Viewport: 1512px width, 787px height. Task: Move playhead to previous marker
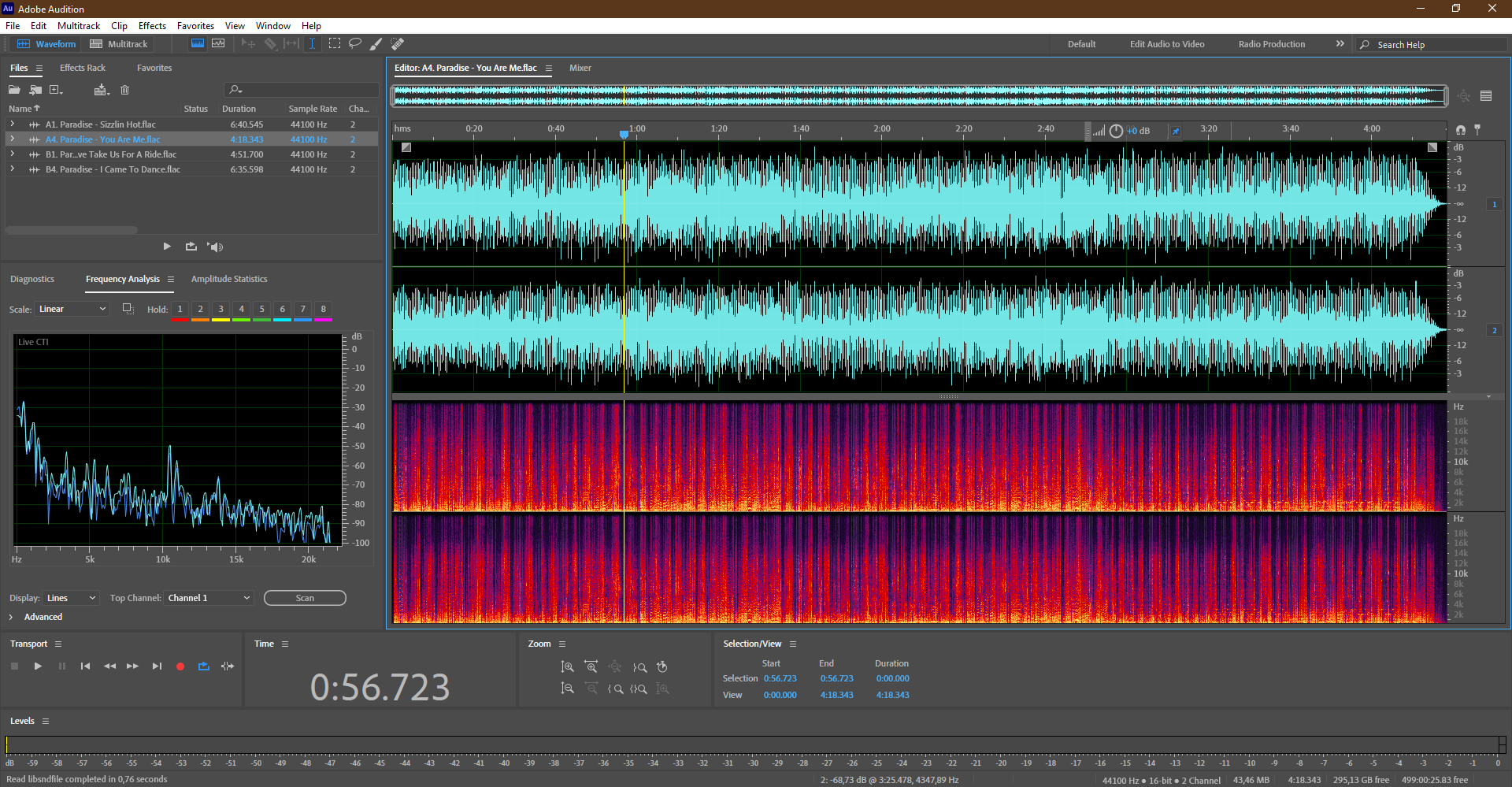click(x=85, y=666)
